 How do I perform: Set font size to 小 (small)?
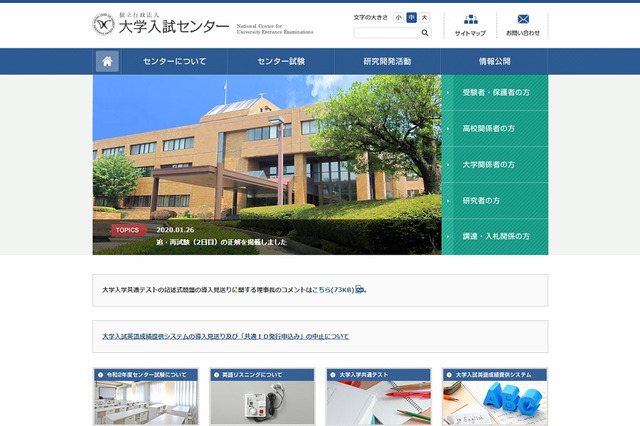click(x=398, y=18)
